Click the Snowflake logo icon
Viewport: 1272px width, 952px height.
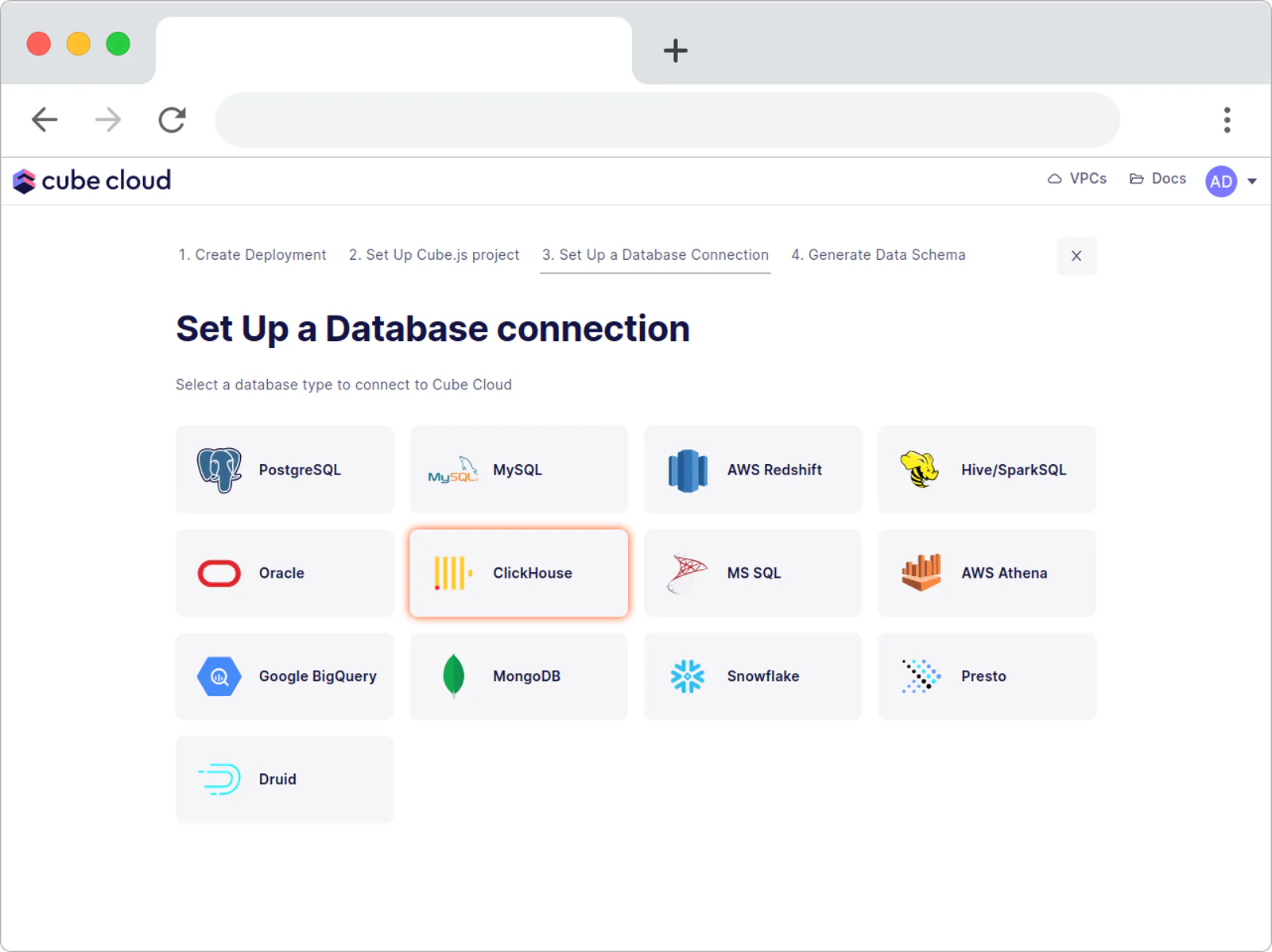pyautogui.click(x=688, y=676)
